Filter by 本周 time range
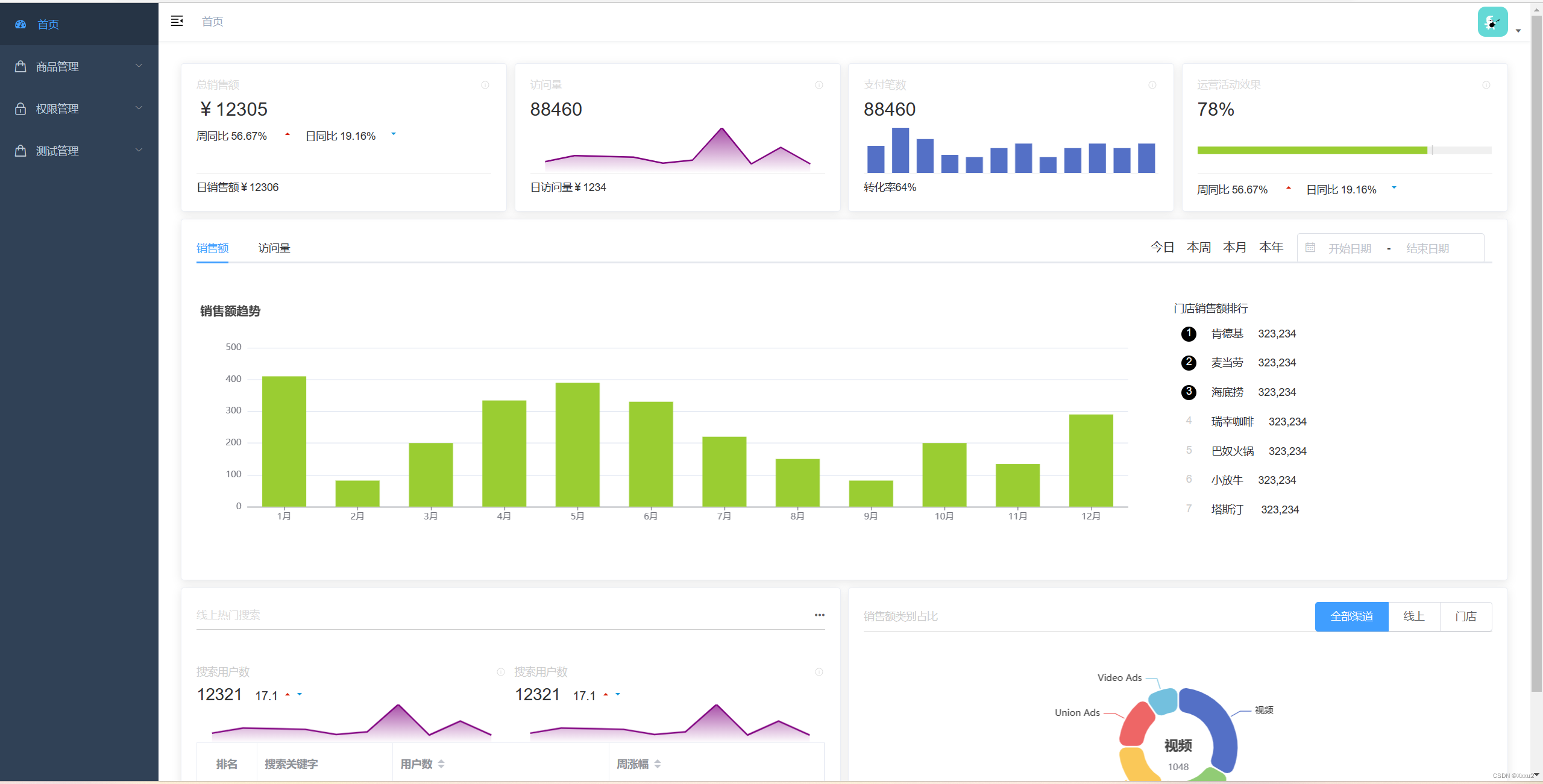1543x784 pixels. pyautogui.click(x=1198, y=247)
